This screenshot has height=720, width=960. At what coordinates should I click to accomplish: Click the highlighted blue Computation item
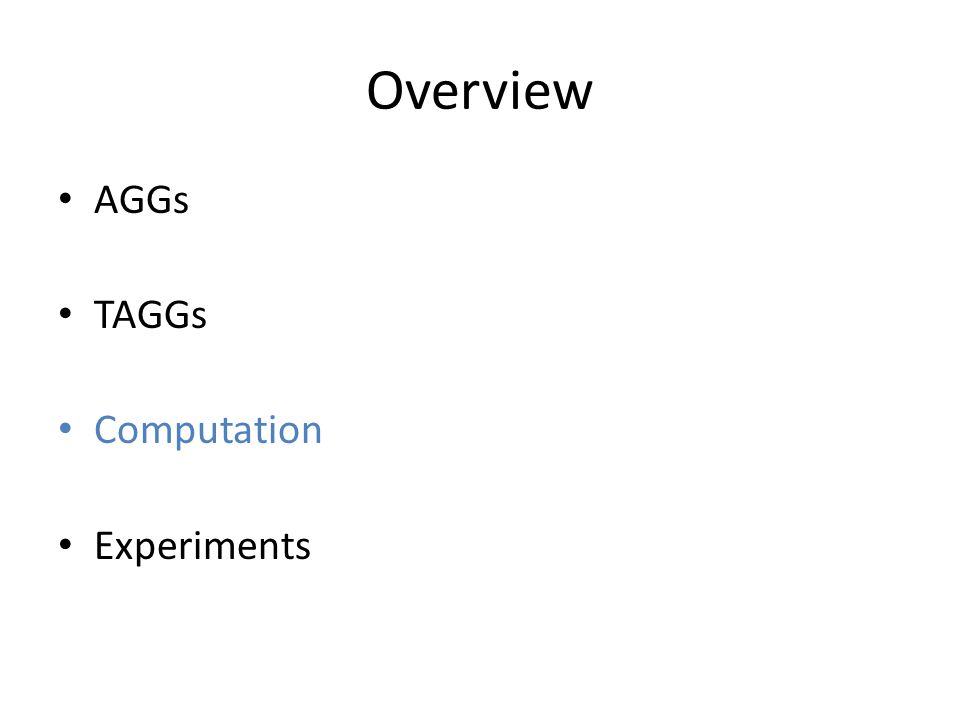[208, 430]
